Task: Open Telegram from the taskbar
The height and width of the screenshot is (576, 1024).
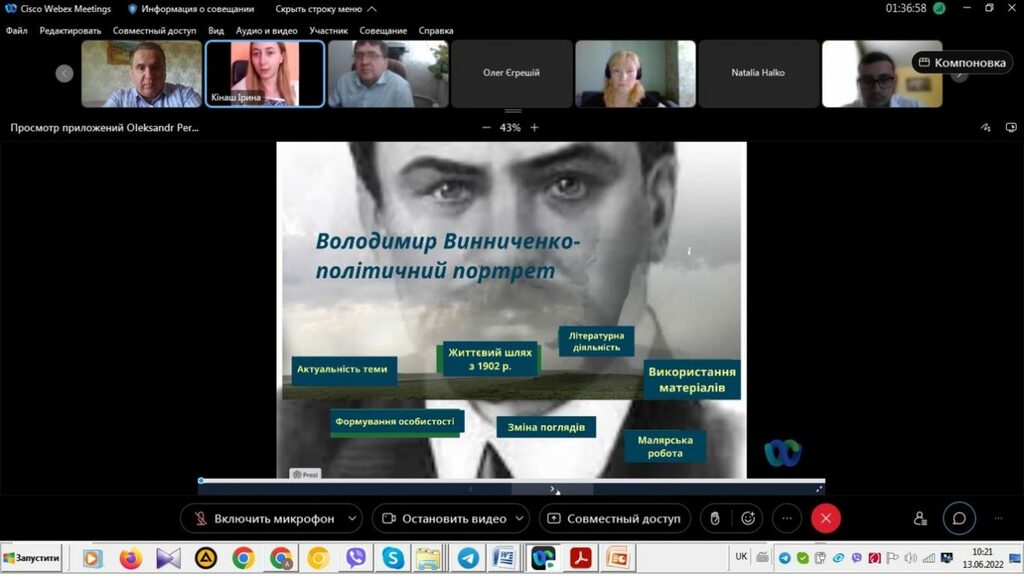Action: coord(468,558)
